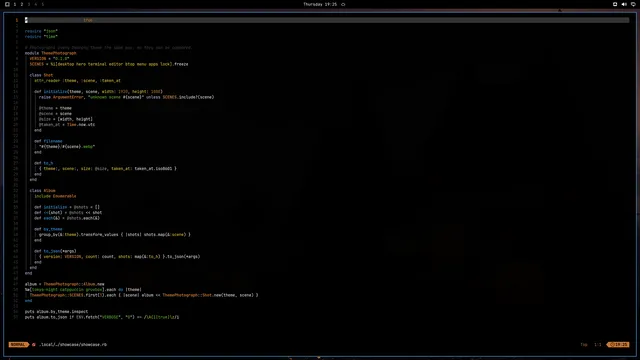The image size is (640, 360).
Task: Click the raise ArgumentError line
Action: (x=127, y=97)
